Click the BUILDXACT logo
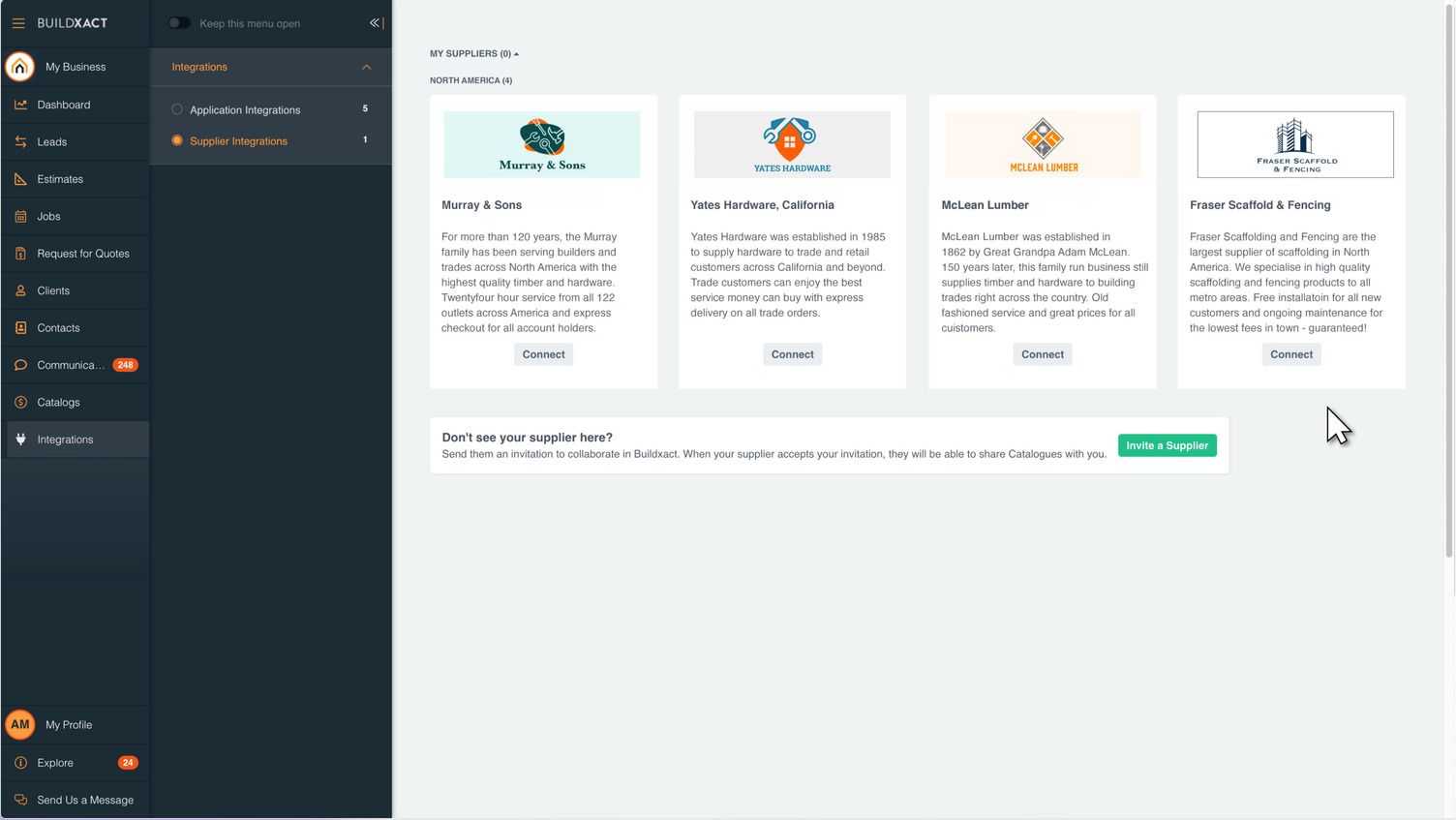This screenshot has width=1456, height=820. tap(73, 23)
